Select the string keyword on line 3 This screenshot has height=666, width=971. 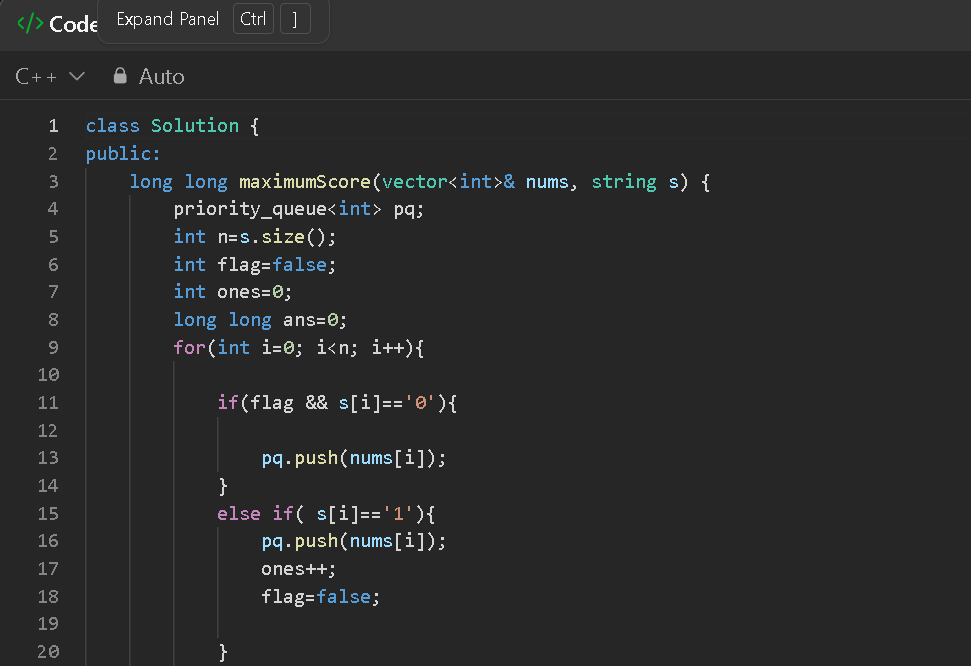coord(624,181)
